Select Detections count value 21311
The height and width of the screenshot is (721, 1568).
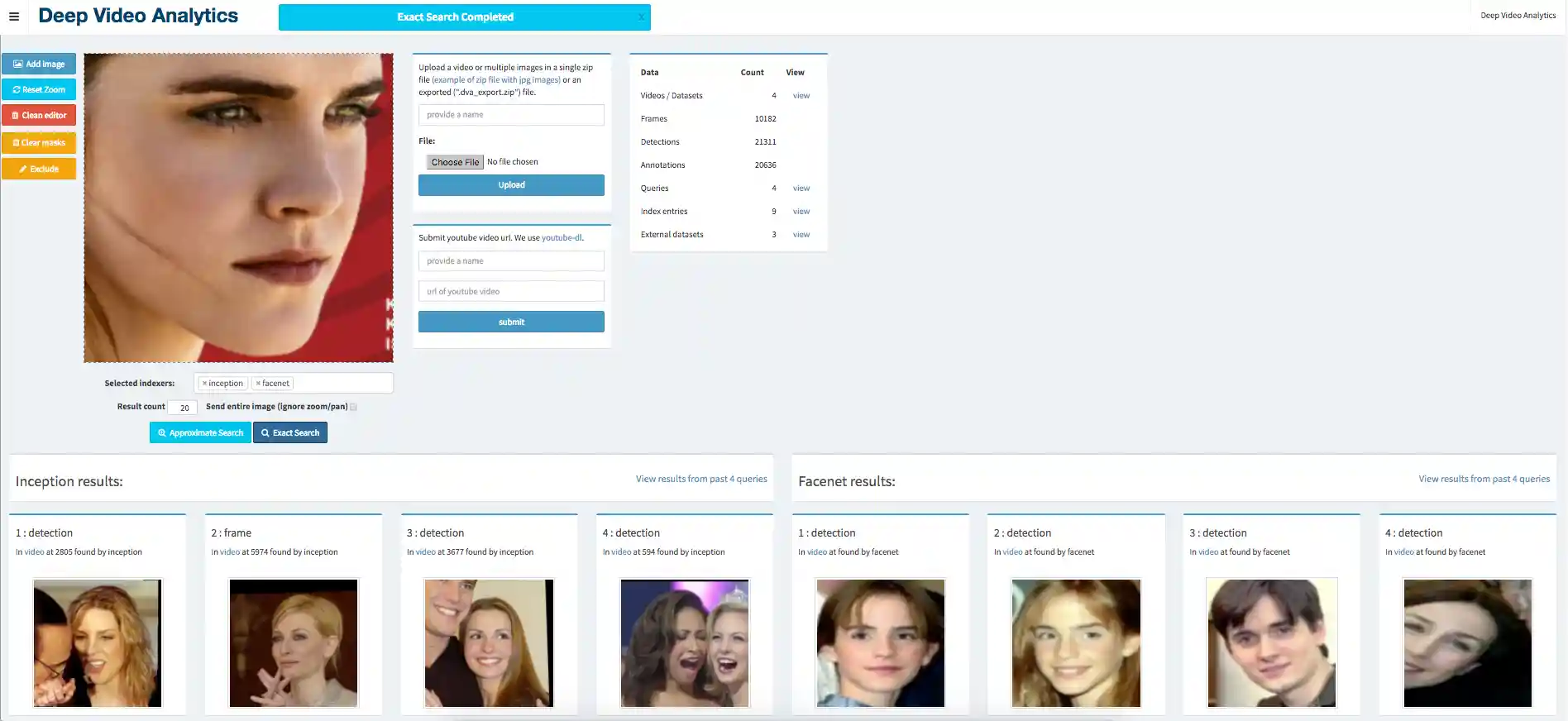pyautogui.click(x=765, y=142)
